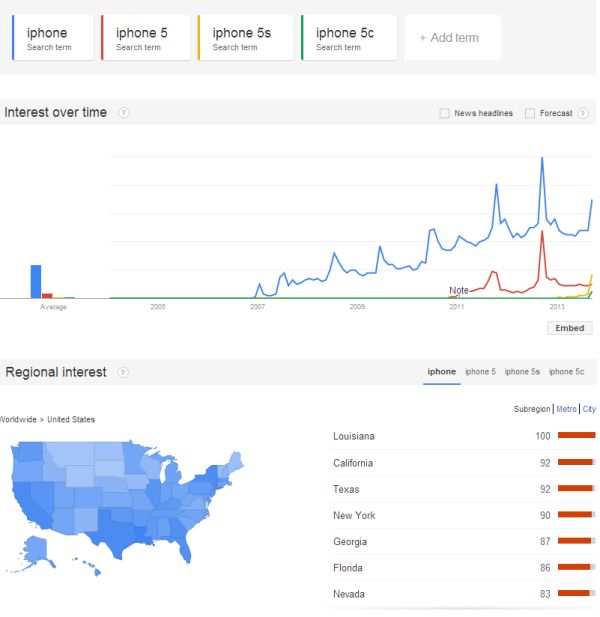Switch to iphone 5c regional tab

tap(566, 372)
